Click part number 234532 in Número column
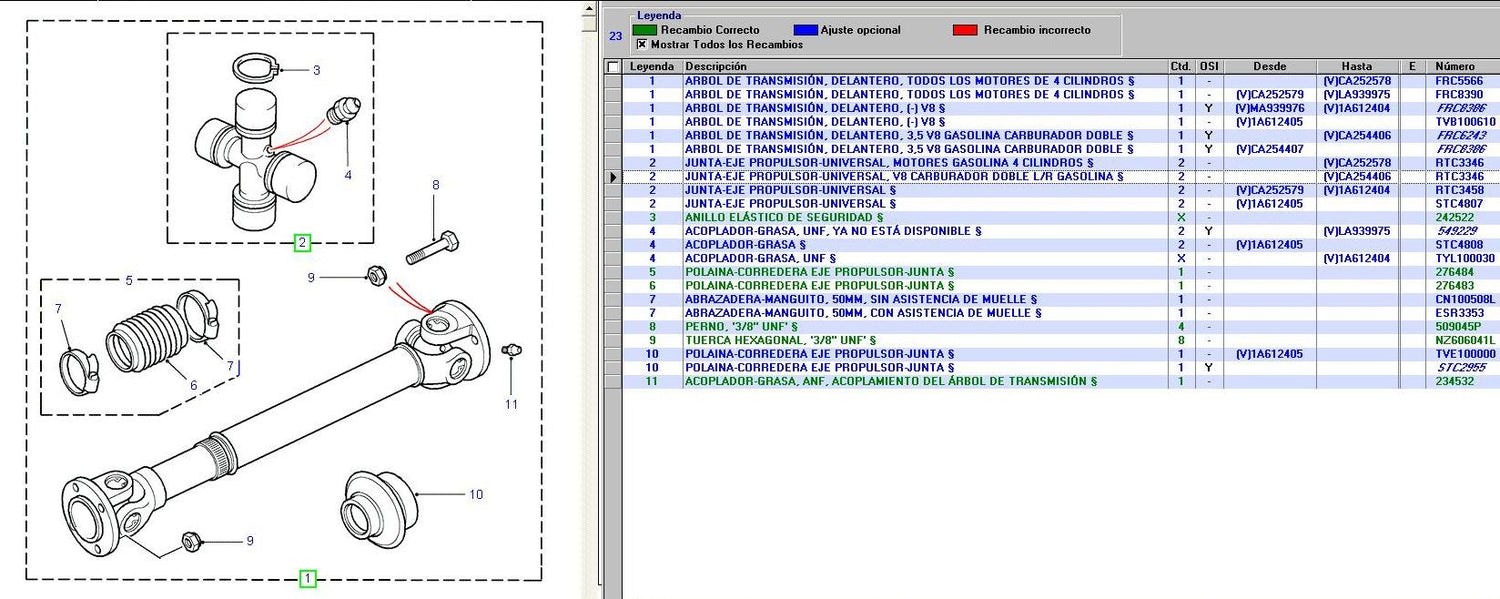 coord(1456,381)
